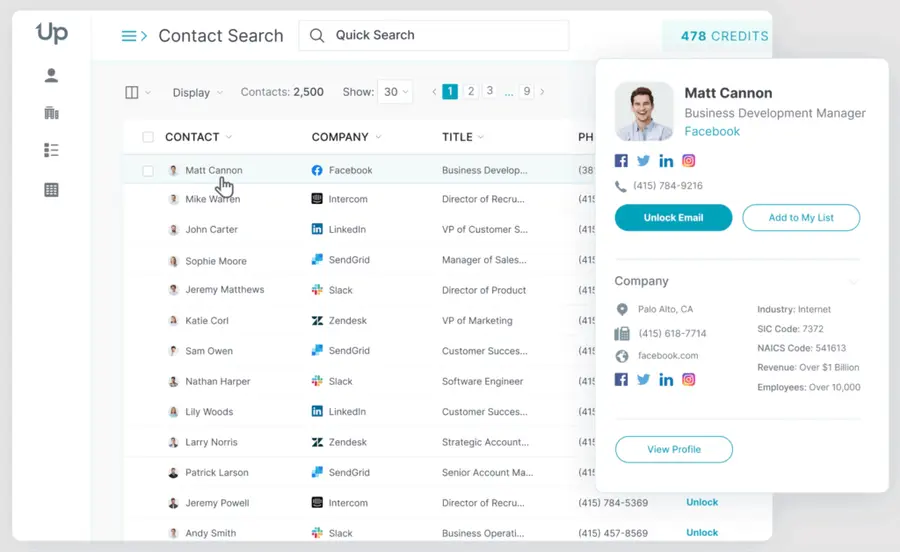Click the office phone icon beside (415) 618-7714

[x=622, y=333]
